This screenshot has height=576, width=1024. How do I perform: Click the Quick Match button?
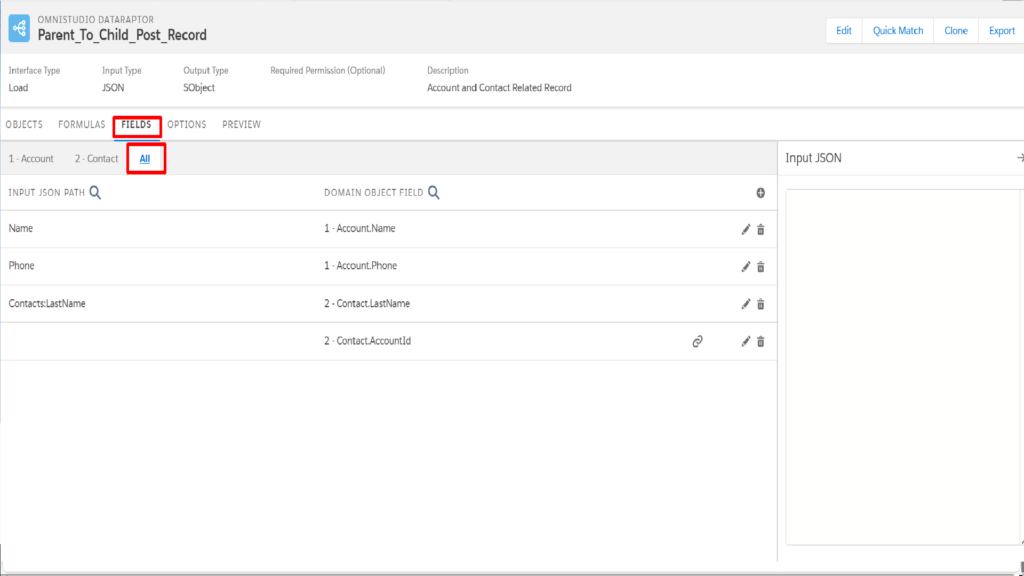pos(898,31)
